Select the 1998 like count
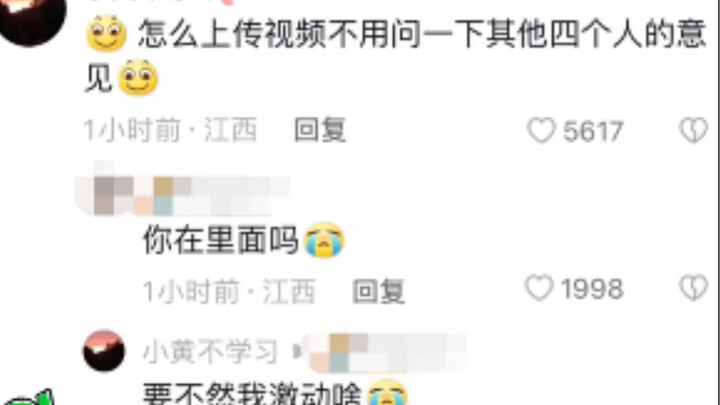This screenshot has height=405, width=720. point(592,289)
